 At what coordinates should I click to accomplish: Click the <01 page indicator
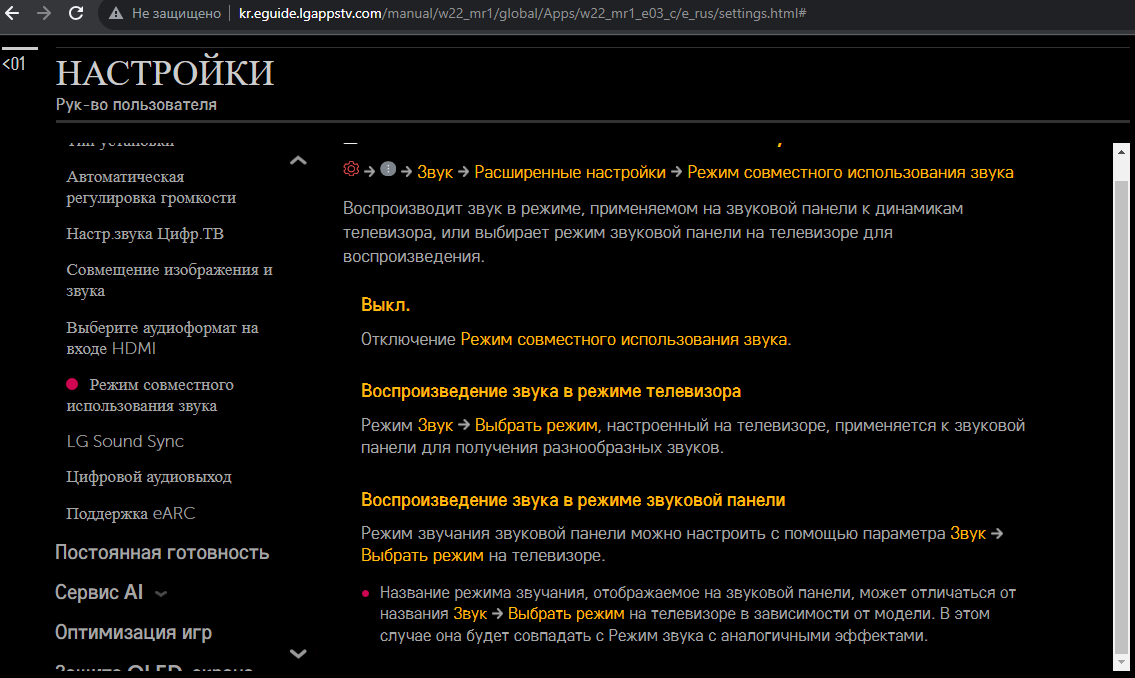[14, 65]
